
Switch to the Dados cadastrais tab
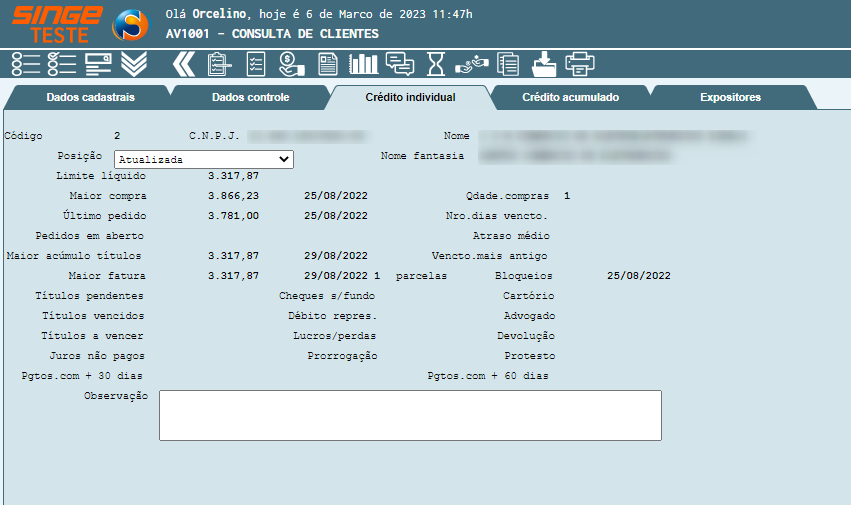tap(90, 98)
